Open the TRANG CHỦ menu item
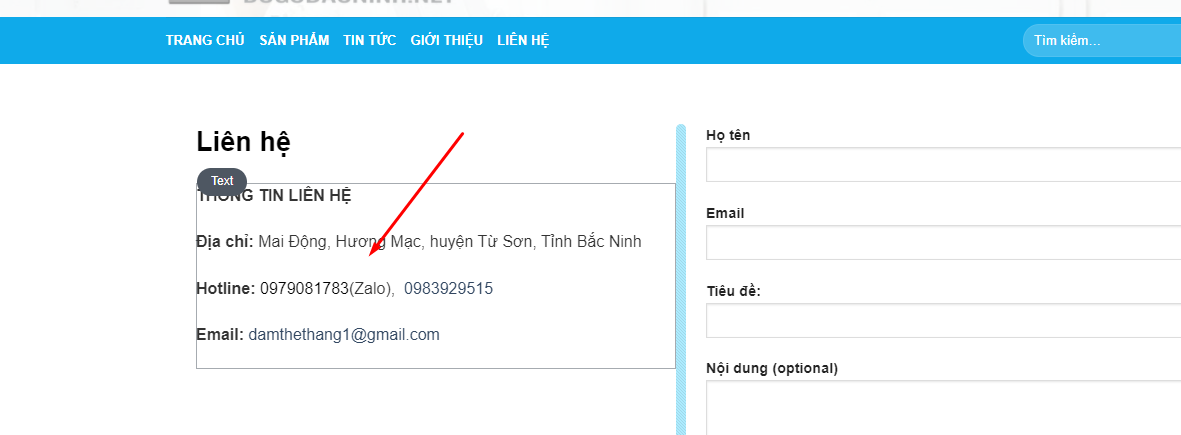This screenshot has width=1181, height=435. (205, 41)
